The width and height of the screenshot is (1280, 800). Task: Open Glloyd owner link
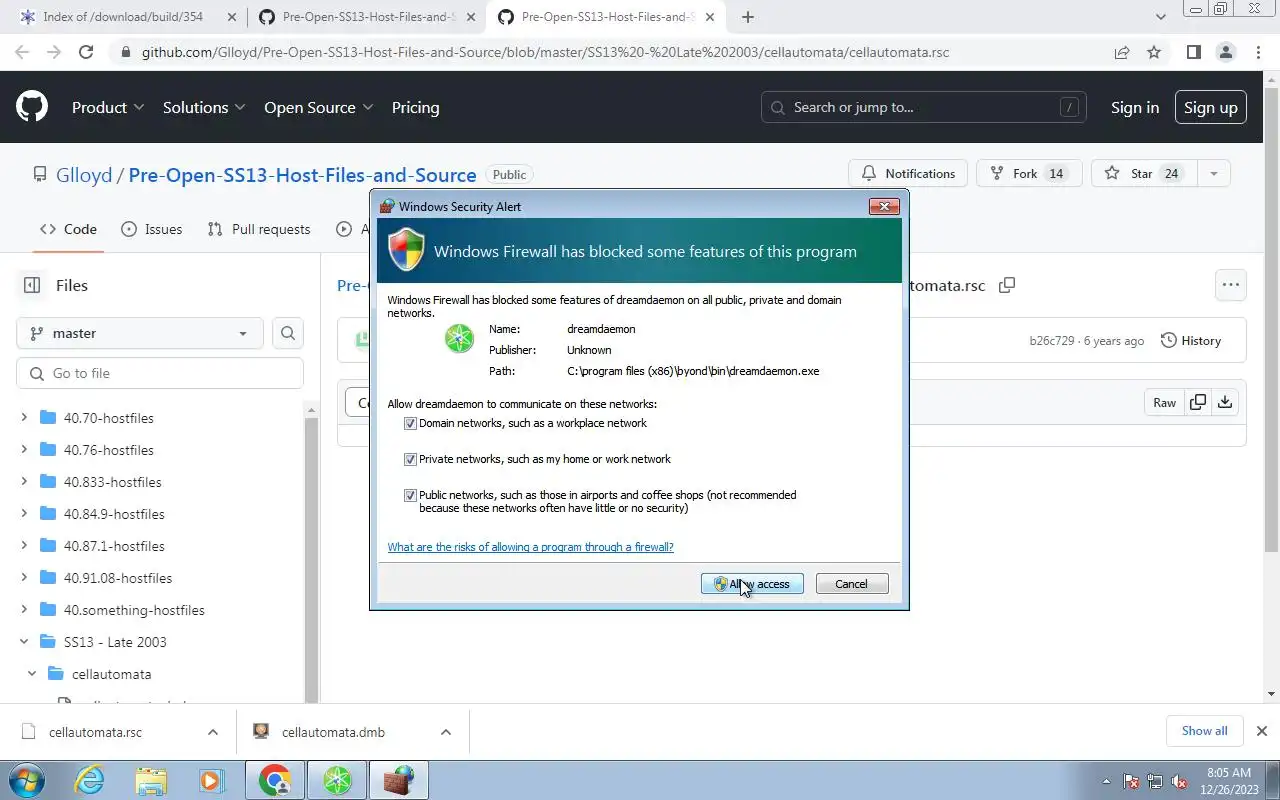(x=84, y=174)
